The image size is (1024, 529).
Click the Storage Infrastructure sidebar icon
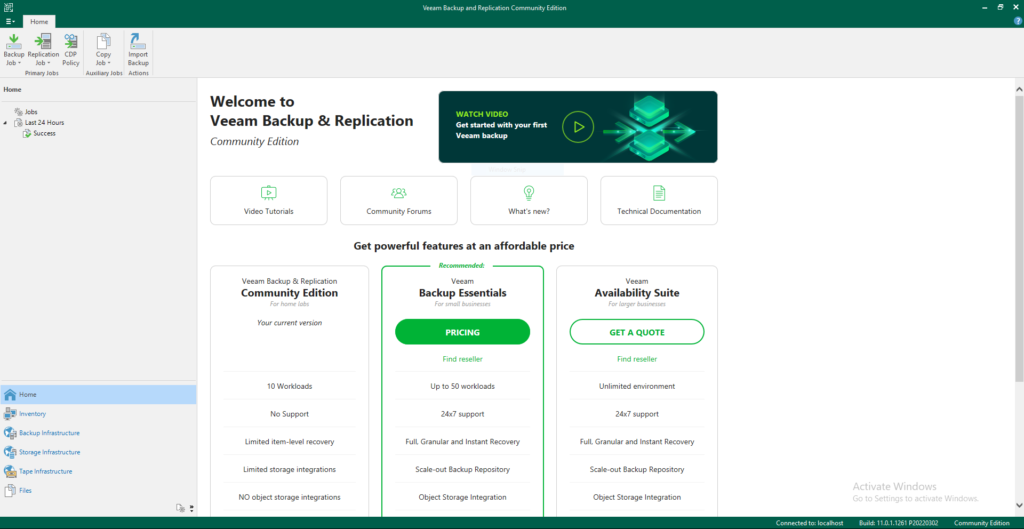pos(10,452)
